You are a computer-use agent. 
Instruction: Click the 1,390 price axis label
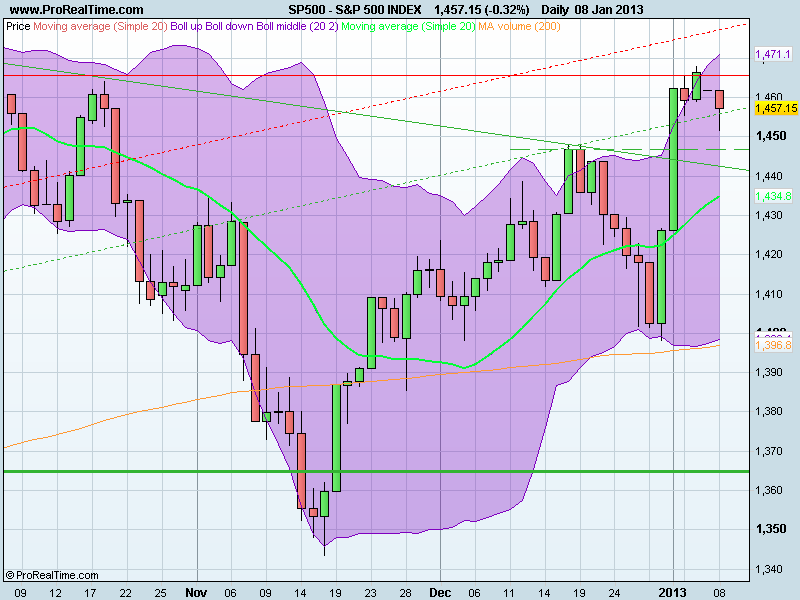(769, 372)
